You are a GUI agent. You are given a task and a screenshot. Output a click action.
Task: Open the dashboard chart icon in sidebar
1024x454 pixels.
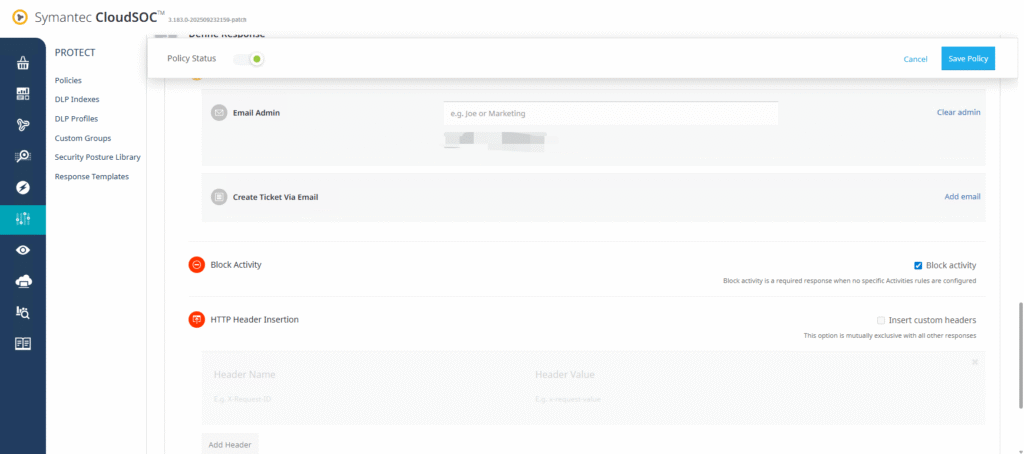coord(22,94)
